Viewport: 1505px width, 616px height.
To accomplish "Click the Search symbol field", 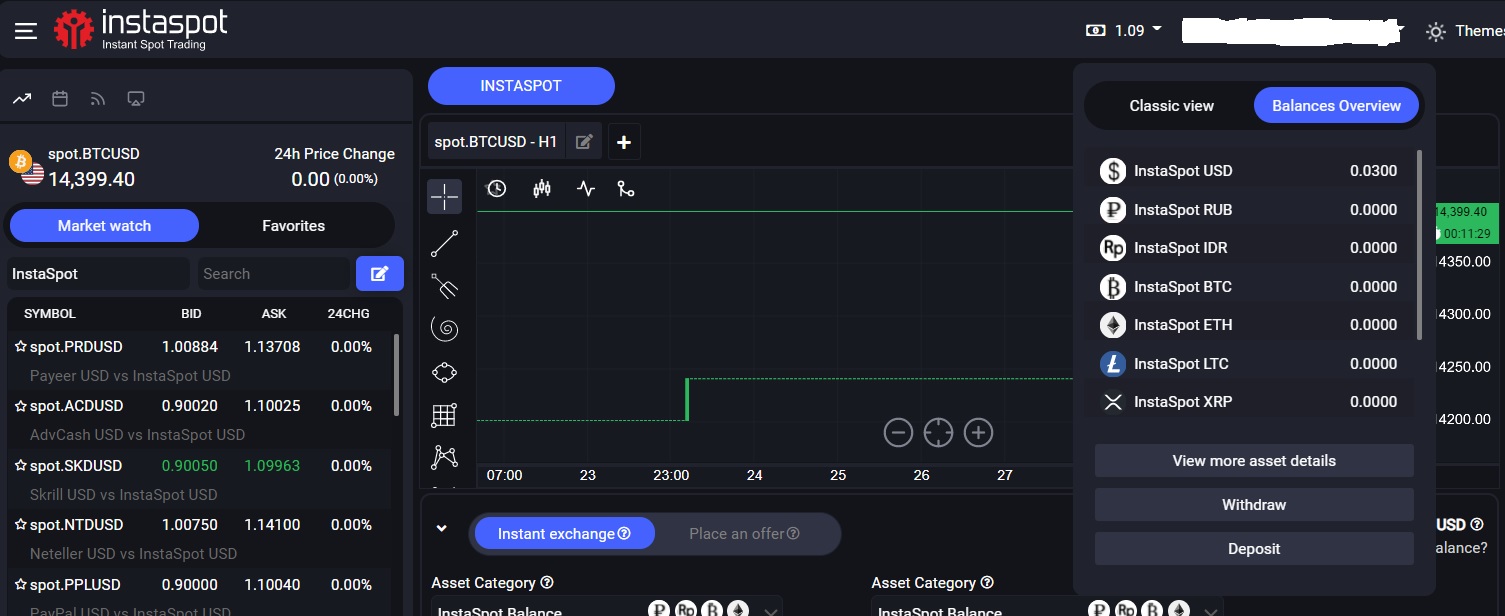I will [272, 274].
